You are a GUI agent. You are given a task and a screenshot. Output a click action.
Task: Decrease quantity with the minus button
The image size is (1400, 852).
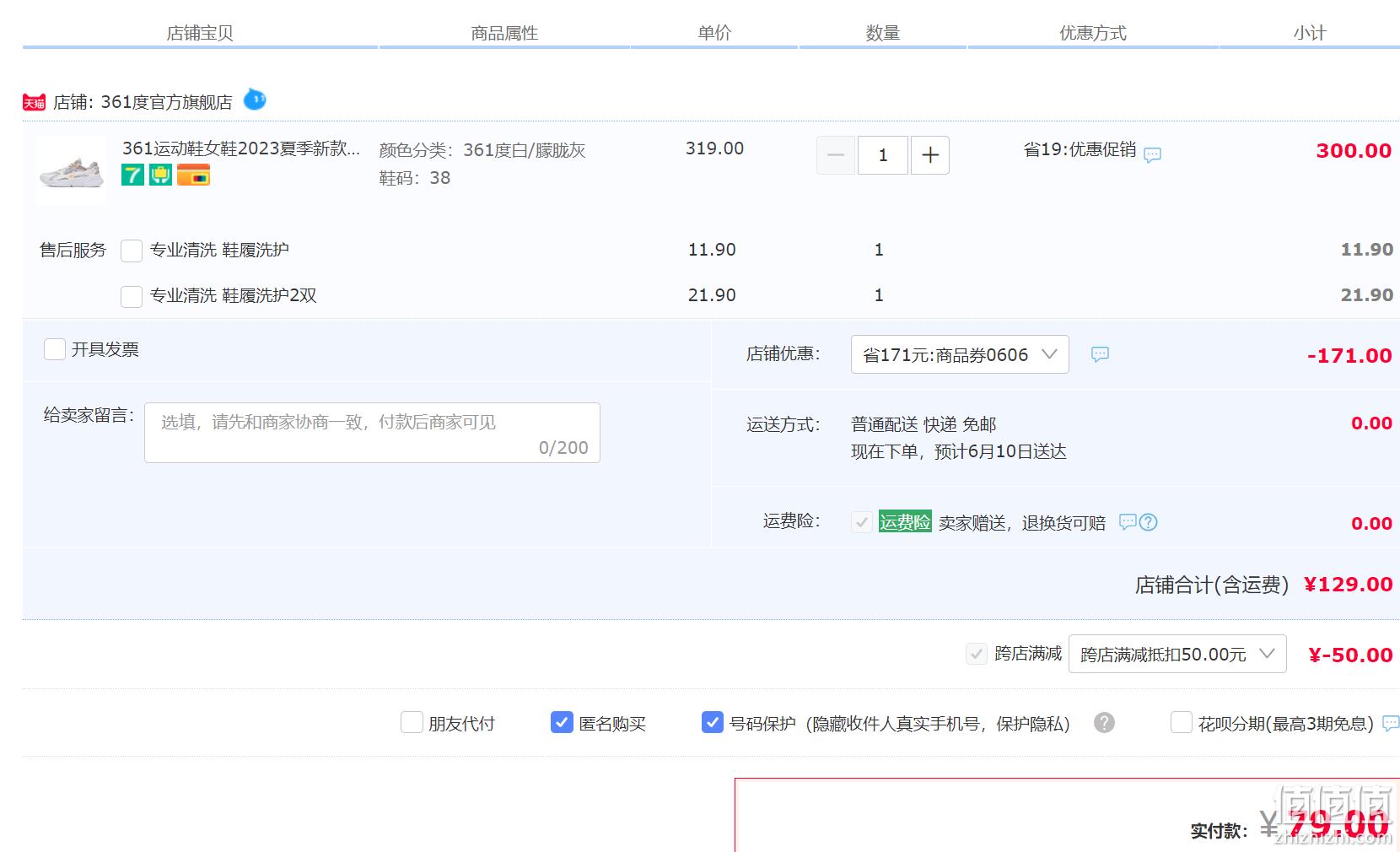point(836,155)
